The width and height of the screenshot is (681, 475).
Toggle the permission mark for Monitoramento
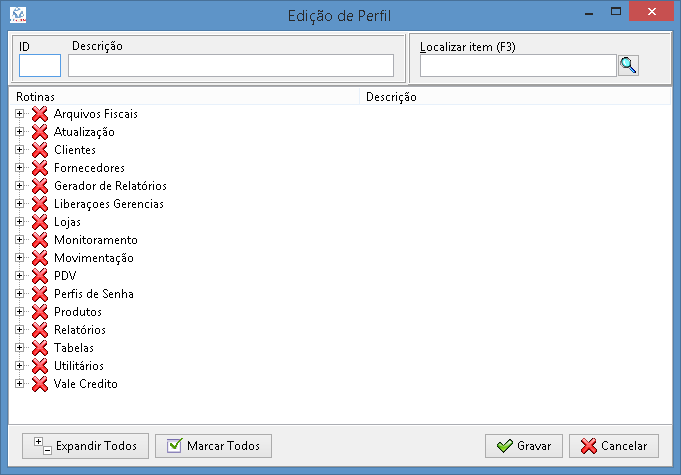(40, 240)
